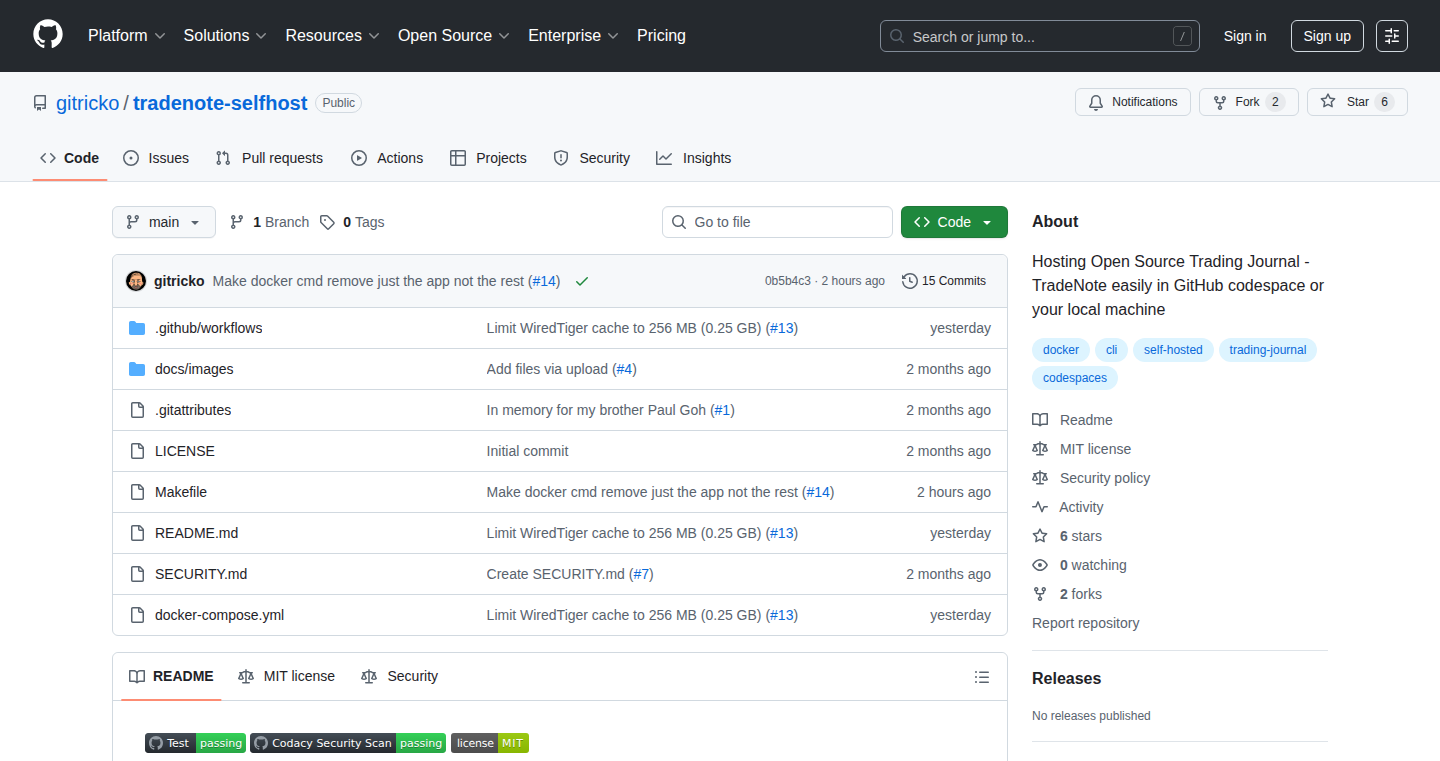Click the docker-compose.yml file icon
1440x761 pixels.
click(137, 615)
